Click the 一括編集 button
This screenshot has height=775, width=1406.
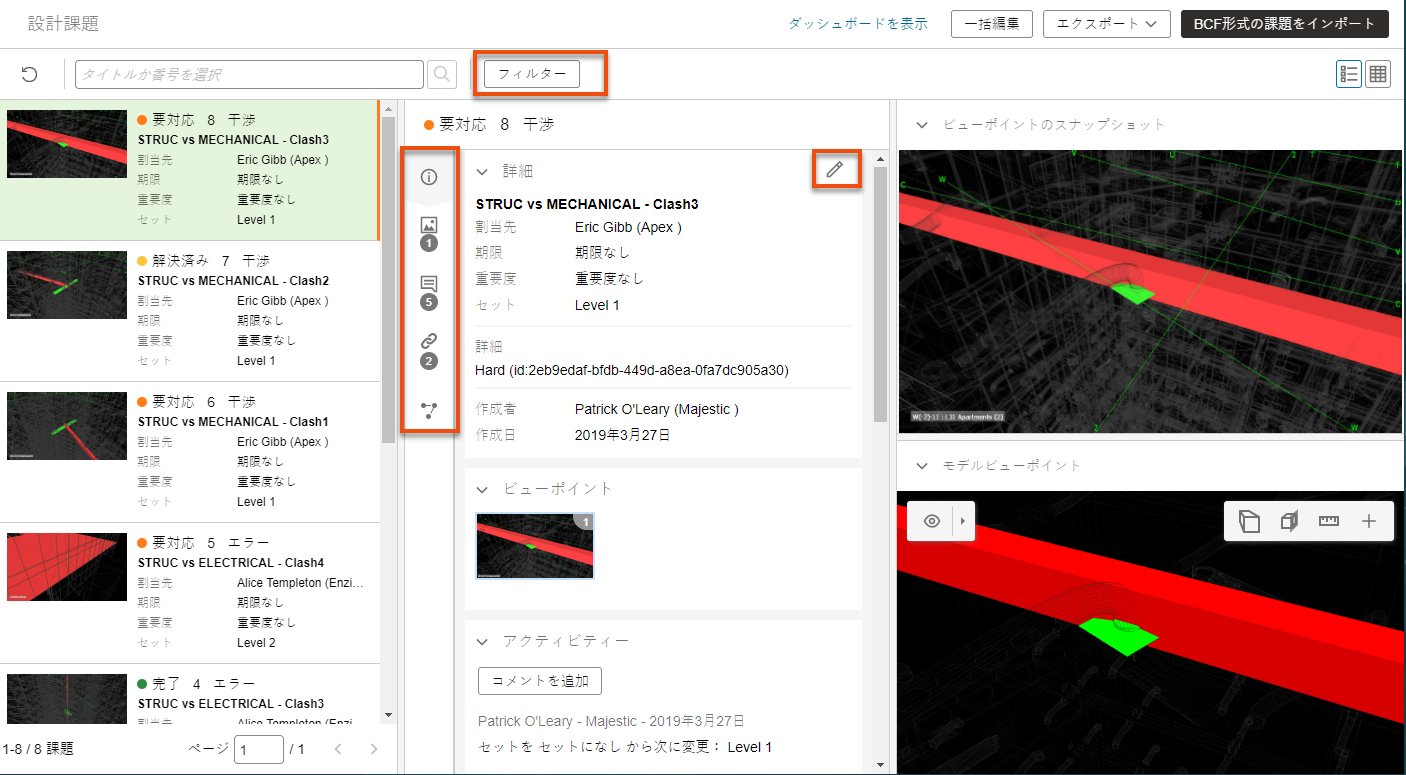pyautogui.click(x=992, y=24)
